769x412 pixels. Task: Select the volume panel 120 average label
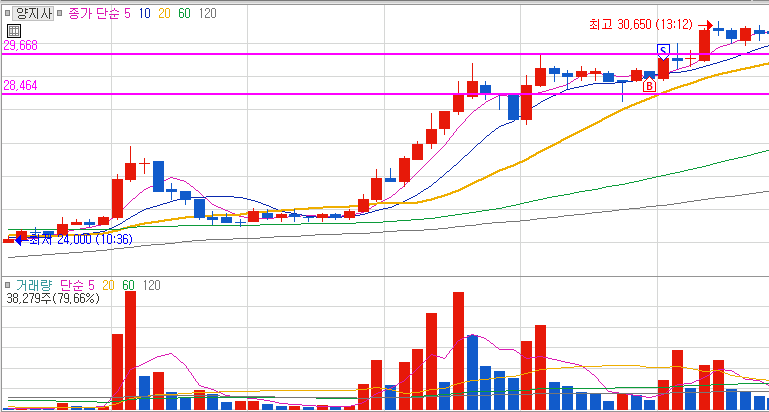pos(152,285)
